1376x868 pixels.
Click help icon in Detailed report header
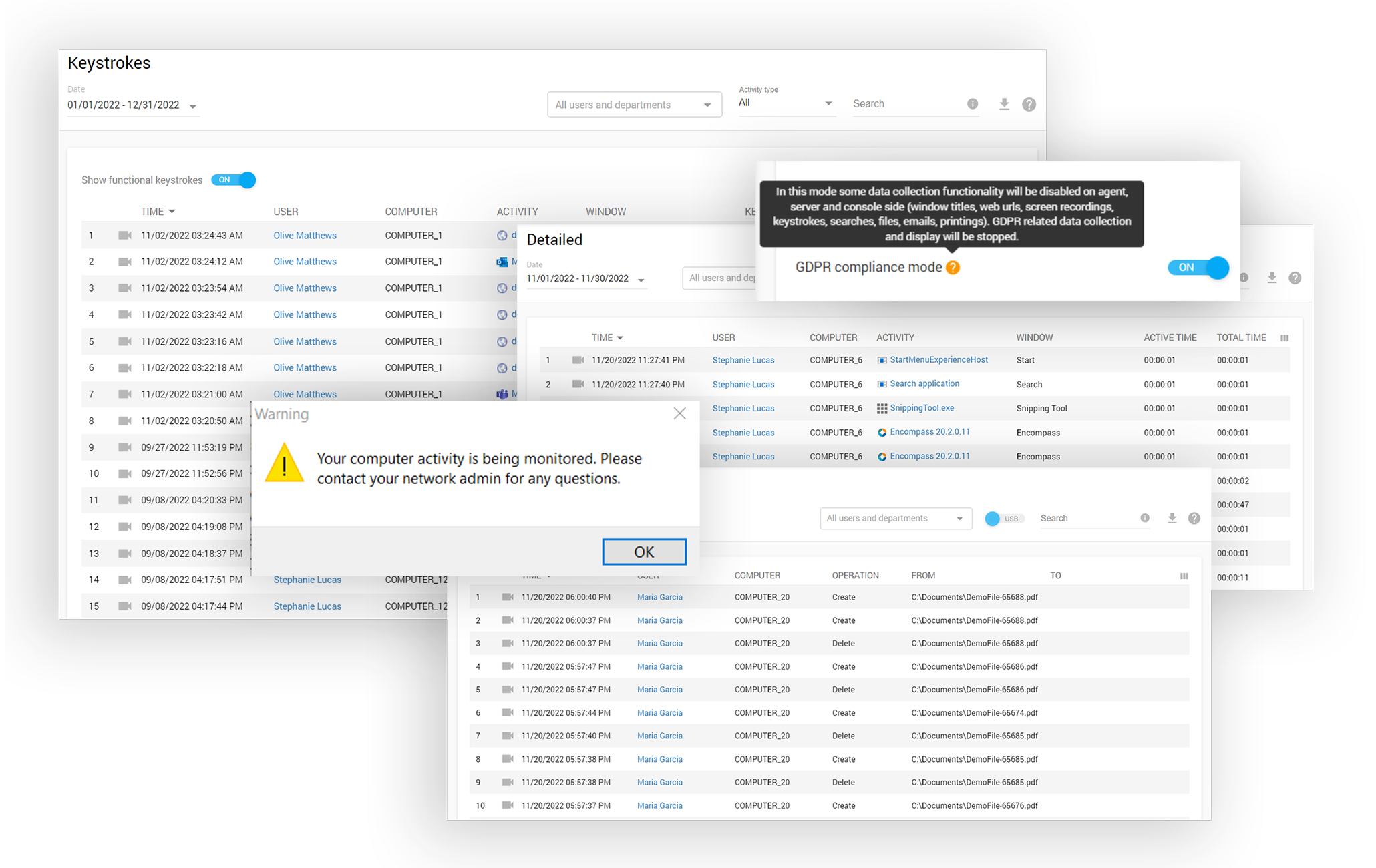click(x=1295, y=278)
